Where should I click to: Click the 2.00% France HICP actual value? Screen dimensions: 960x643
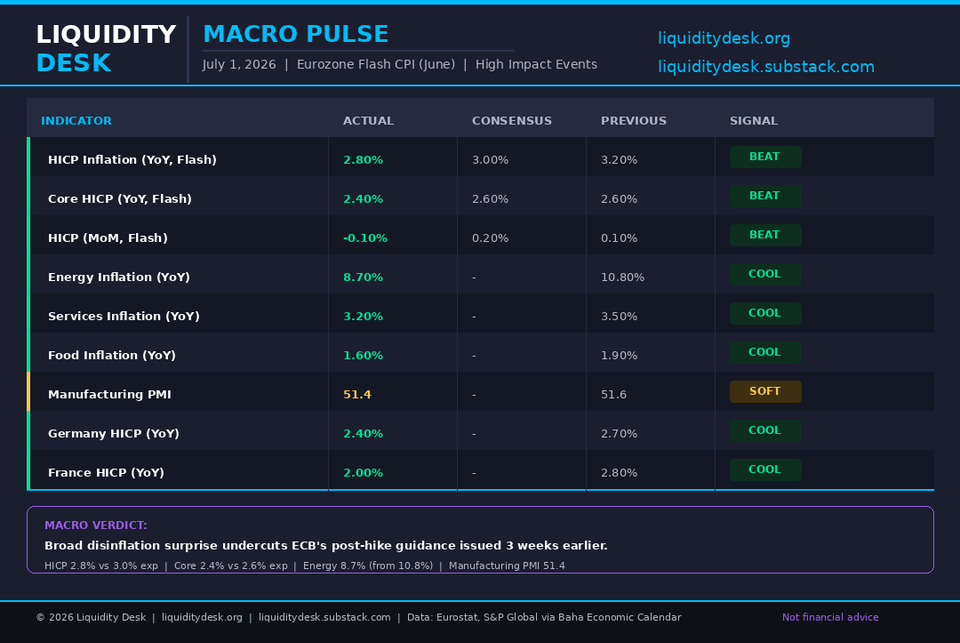point(363,473)
